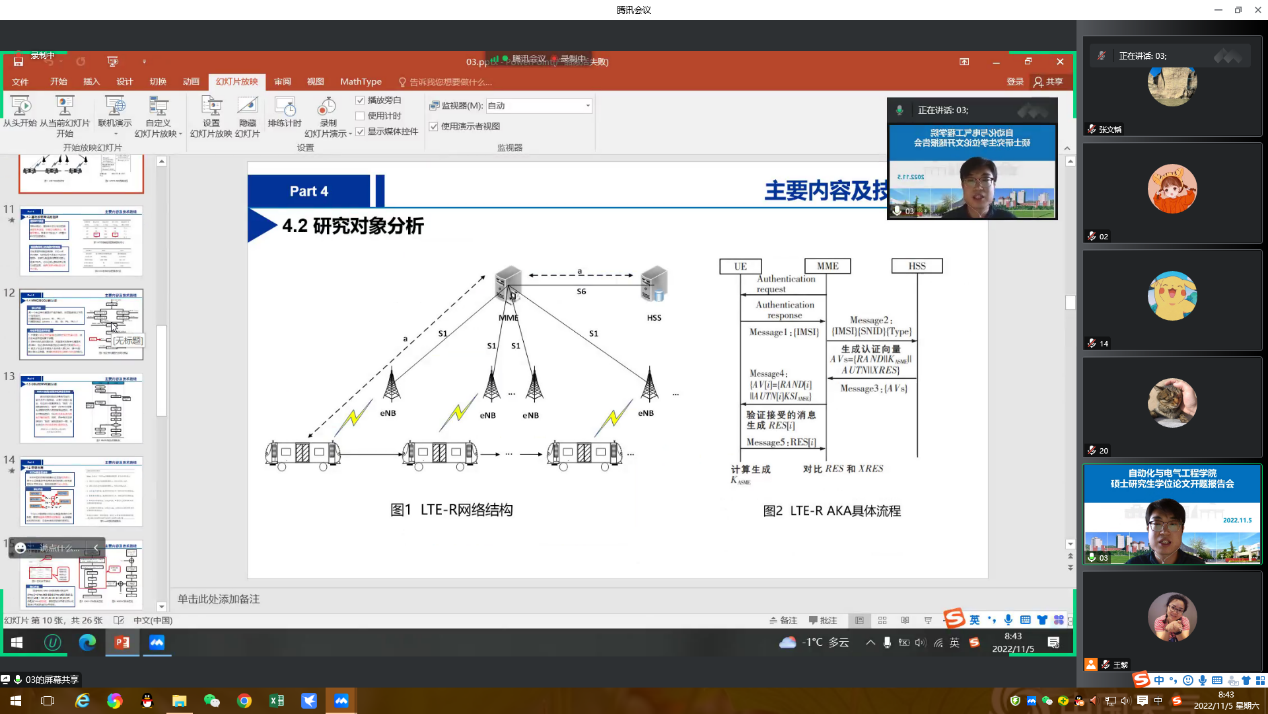
Task: Click Excel icon in outer taskbar
Action: point(277,701)
